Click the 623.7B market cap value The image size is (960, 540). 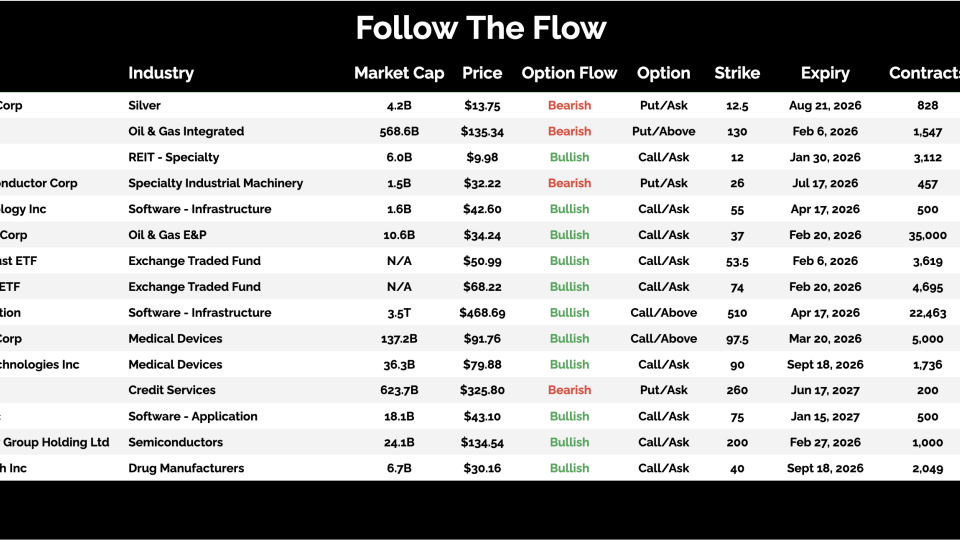tap(399, 390)
